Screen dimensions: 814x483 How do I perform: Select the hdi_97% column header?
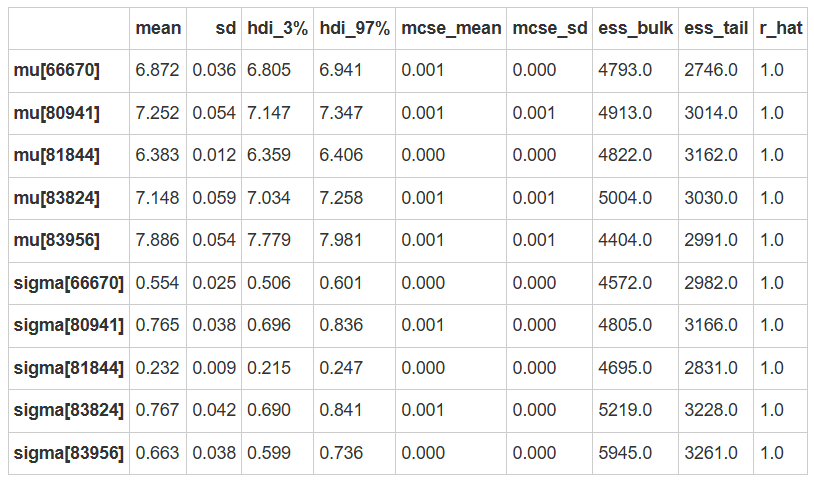click(354, 28)
